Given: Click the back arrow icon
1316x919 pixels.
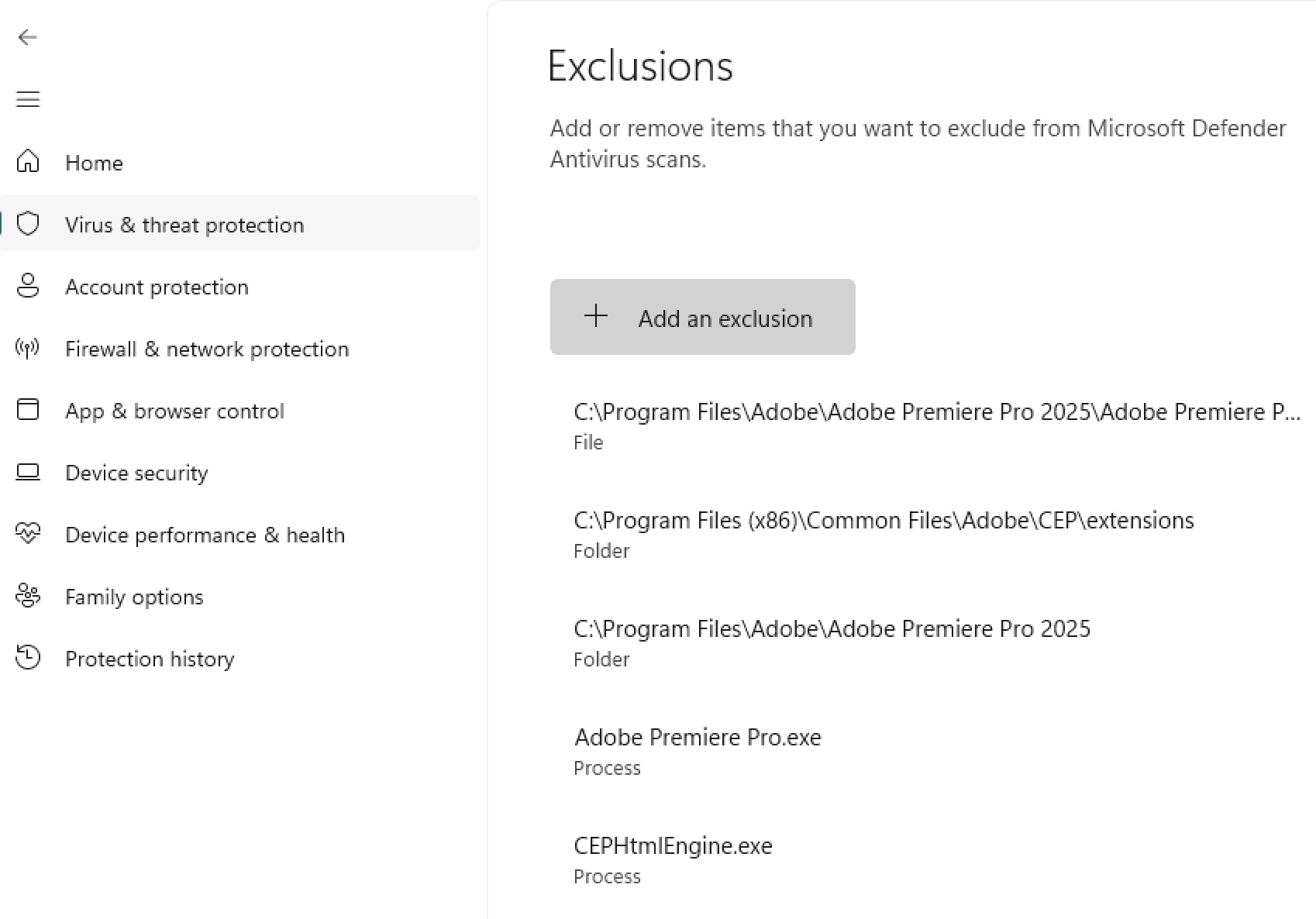Looking at the screenshot, I should [28, 37].
